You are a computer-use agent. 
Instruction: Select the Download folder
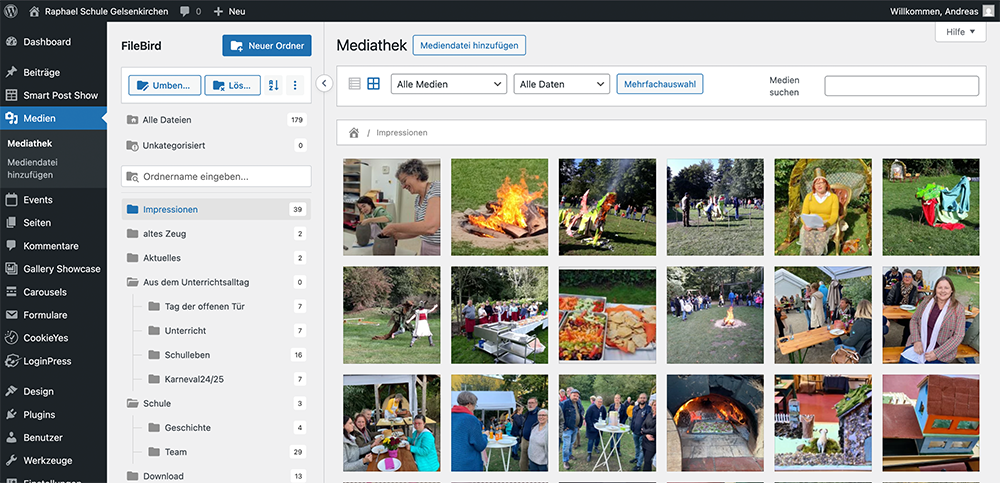[x=216, y=476]
